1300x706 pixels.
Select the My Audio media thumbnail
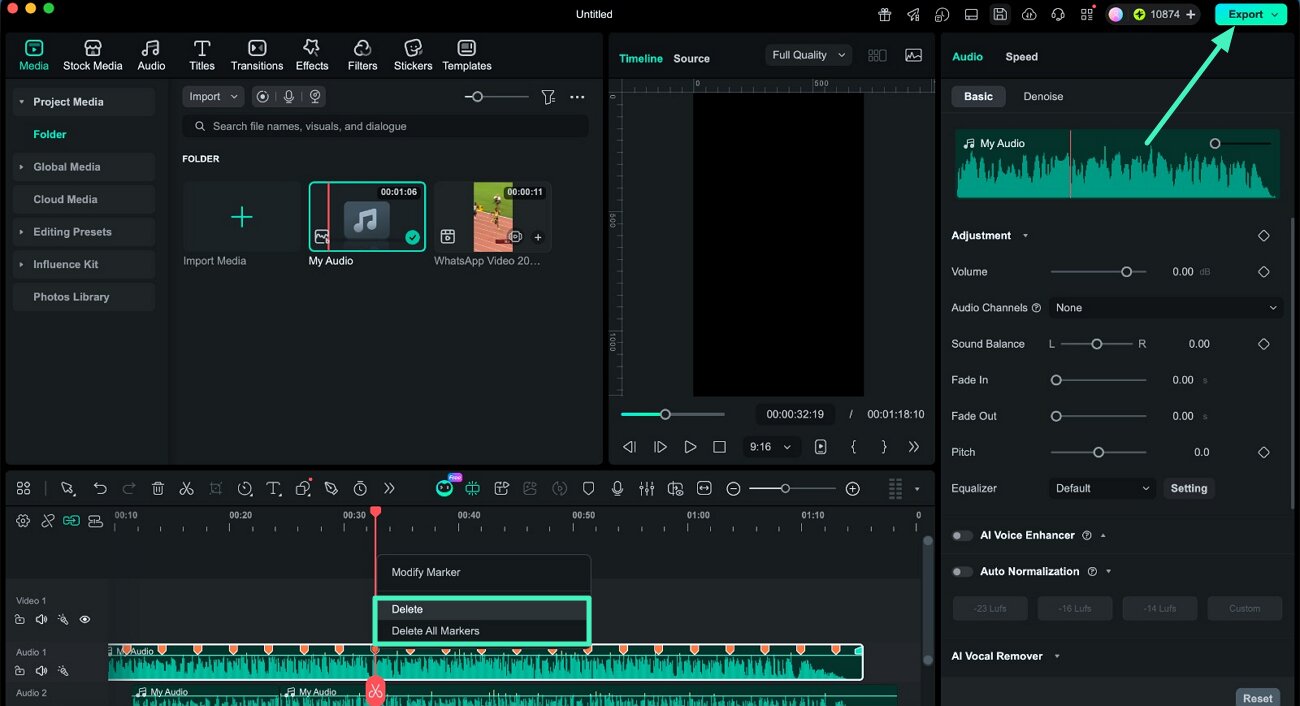tap(367, 217)
